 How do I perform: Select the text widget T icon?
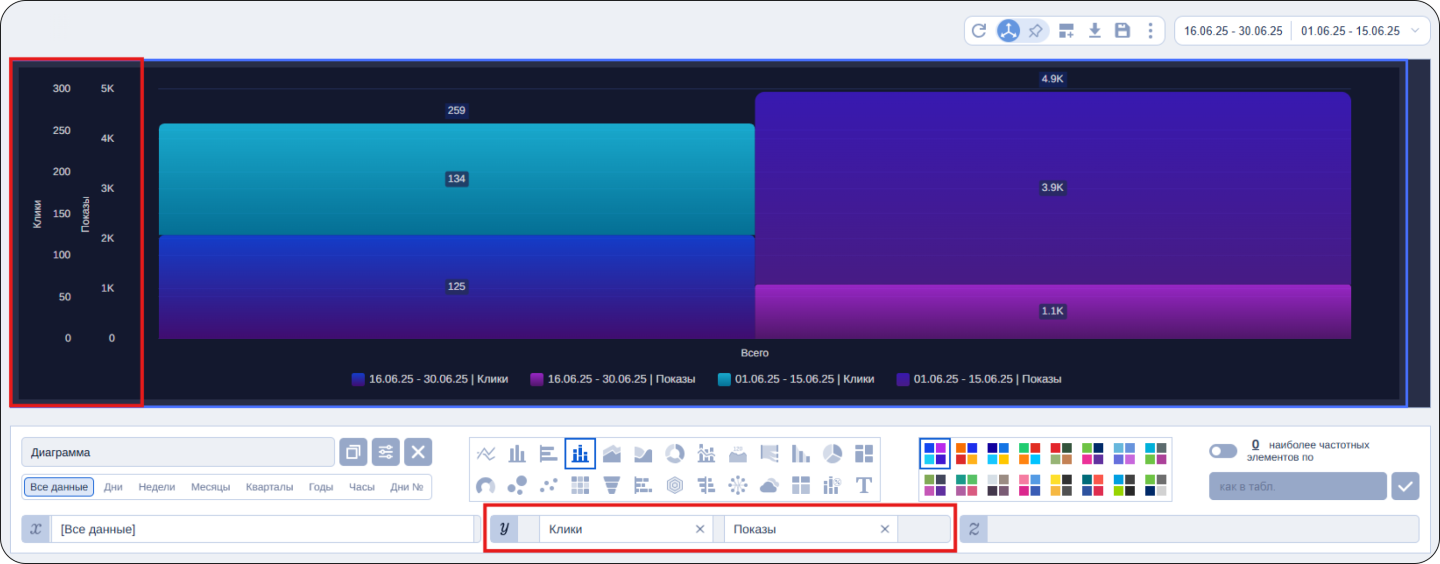pos(864,486)
